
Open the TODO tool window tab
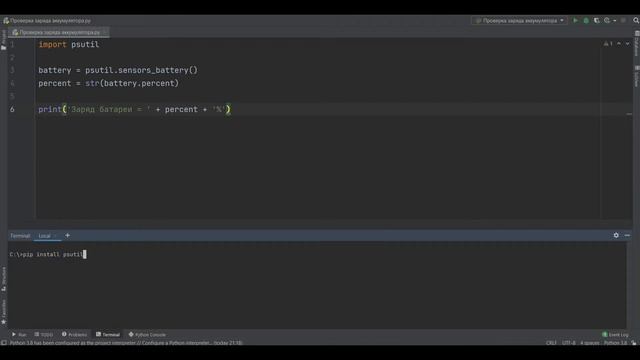pyautogui.click(x=44, y=335)
